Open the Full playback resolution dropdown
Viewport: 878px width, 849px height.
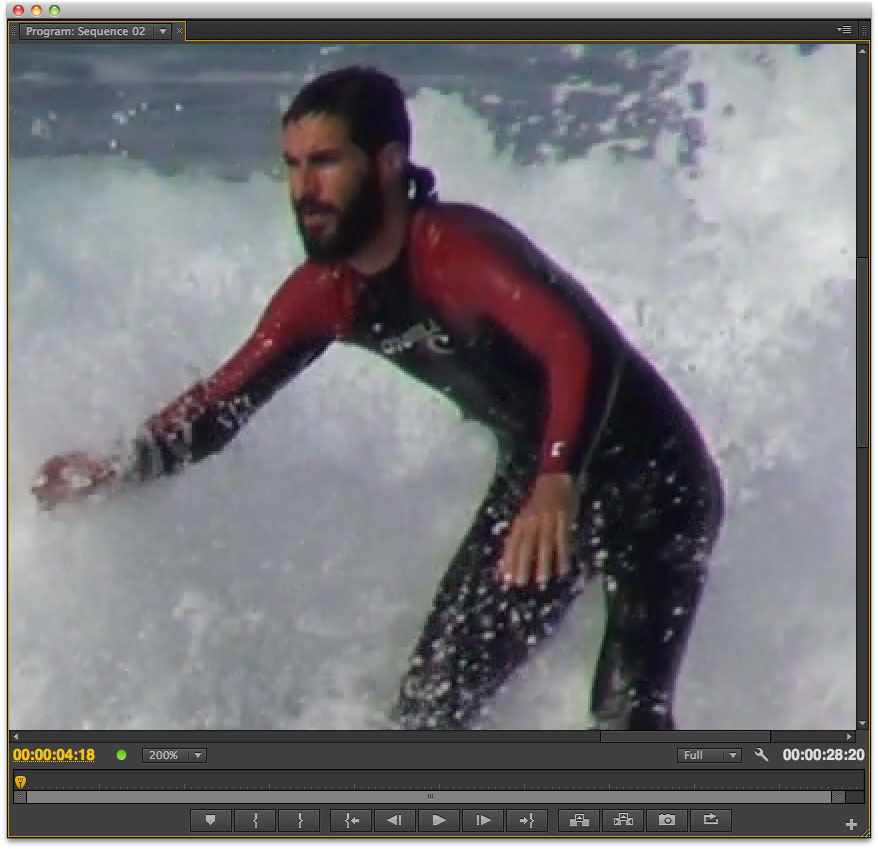709,755
